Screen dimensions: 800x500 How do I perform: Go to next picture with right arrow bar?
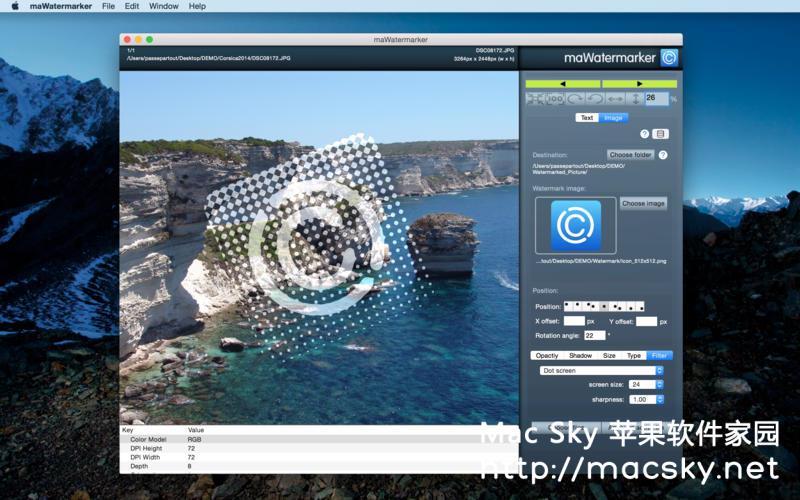point(639,84)
